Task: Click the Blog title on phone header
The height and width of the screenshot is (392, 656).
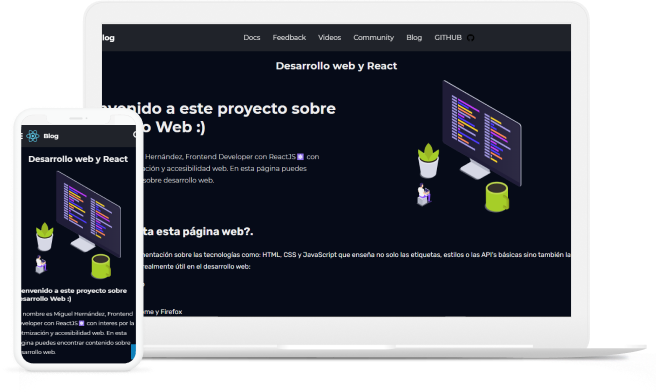Action: 51,136
